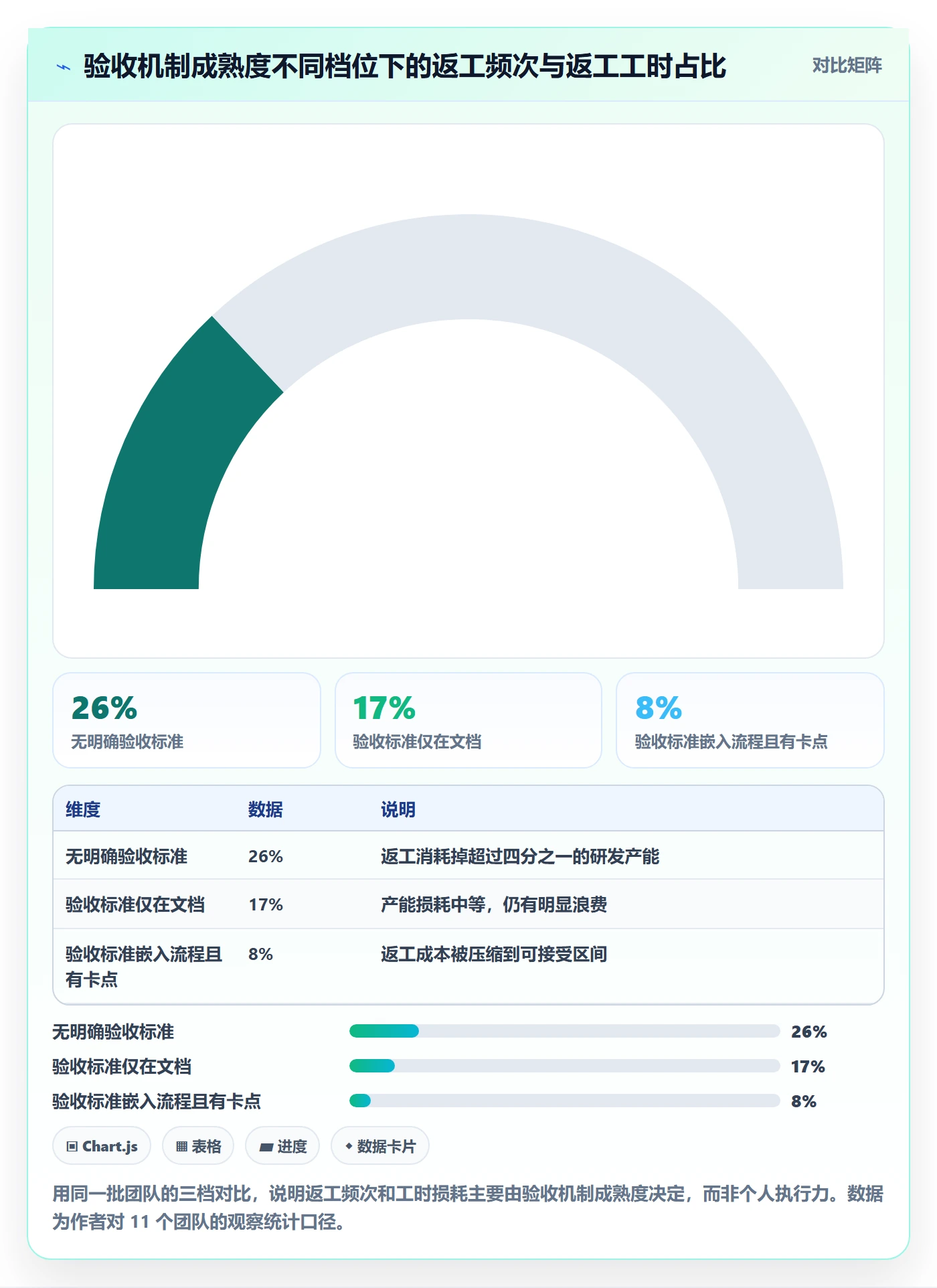Click the chart title 验收机制成熟度 heading
The image size is (937, 1288).
tap(405, 66)
